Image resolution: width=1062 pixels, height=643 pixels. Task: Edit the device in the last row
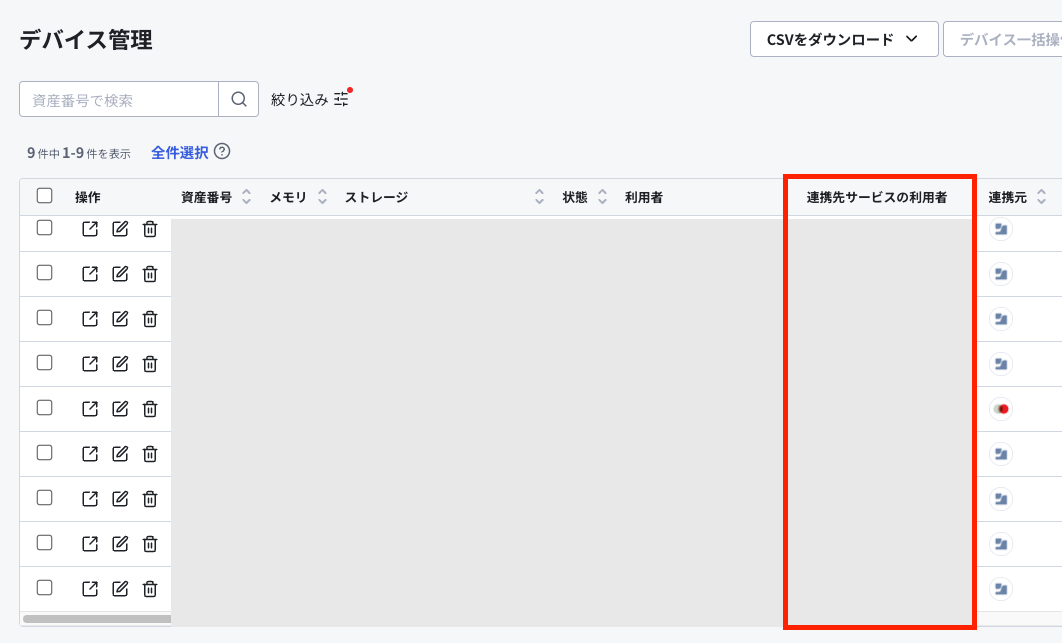(120, 588)
